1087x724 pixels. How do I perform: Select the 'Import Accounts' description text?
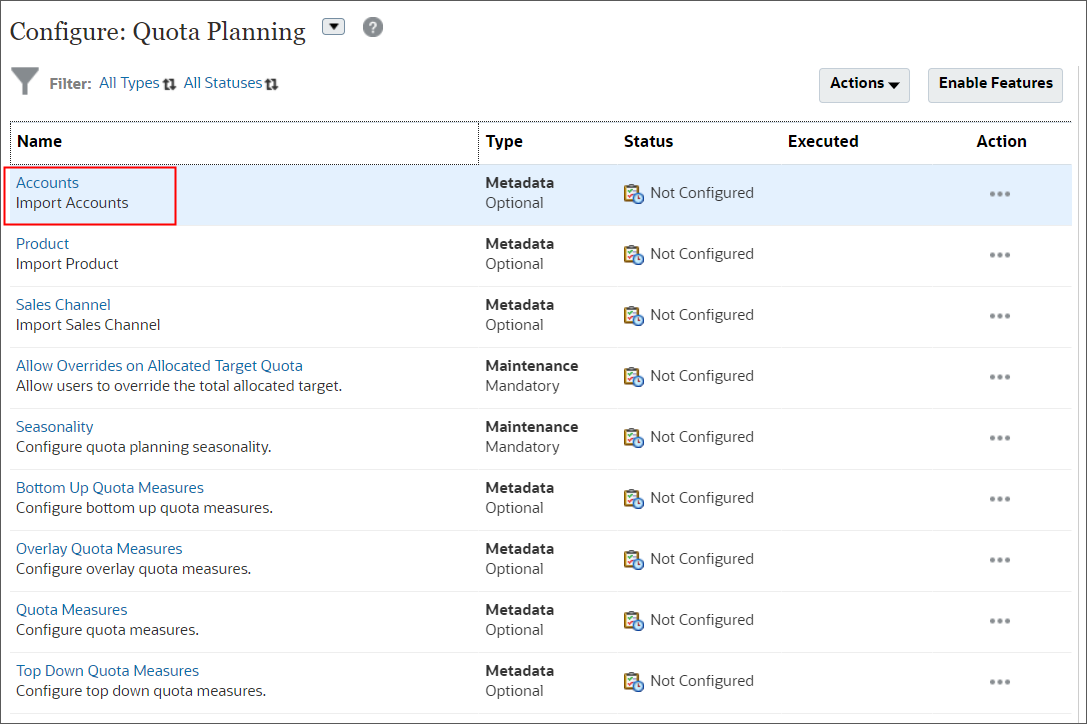[72, 203]
